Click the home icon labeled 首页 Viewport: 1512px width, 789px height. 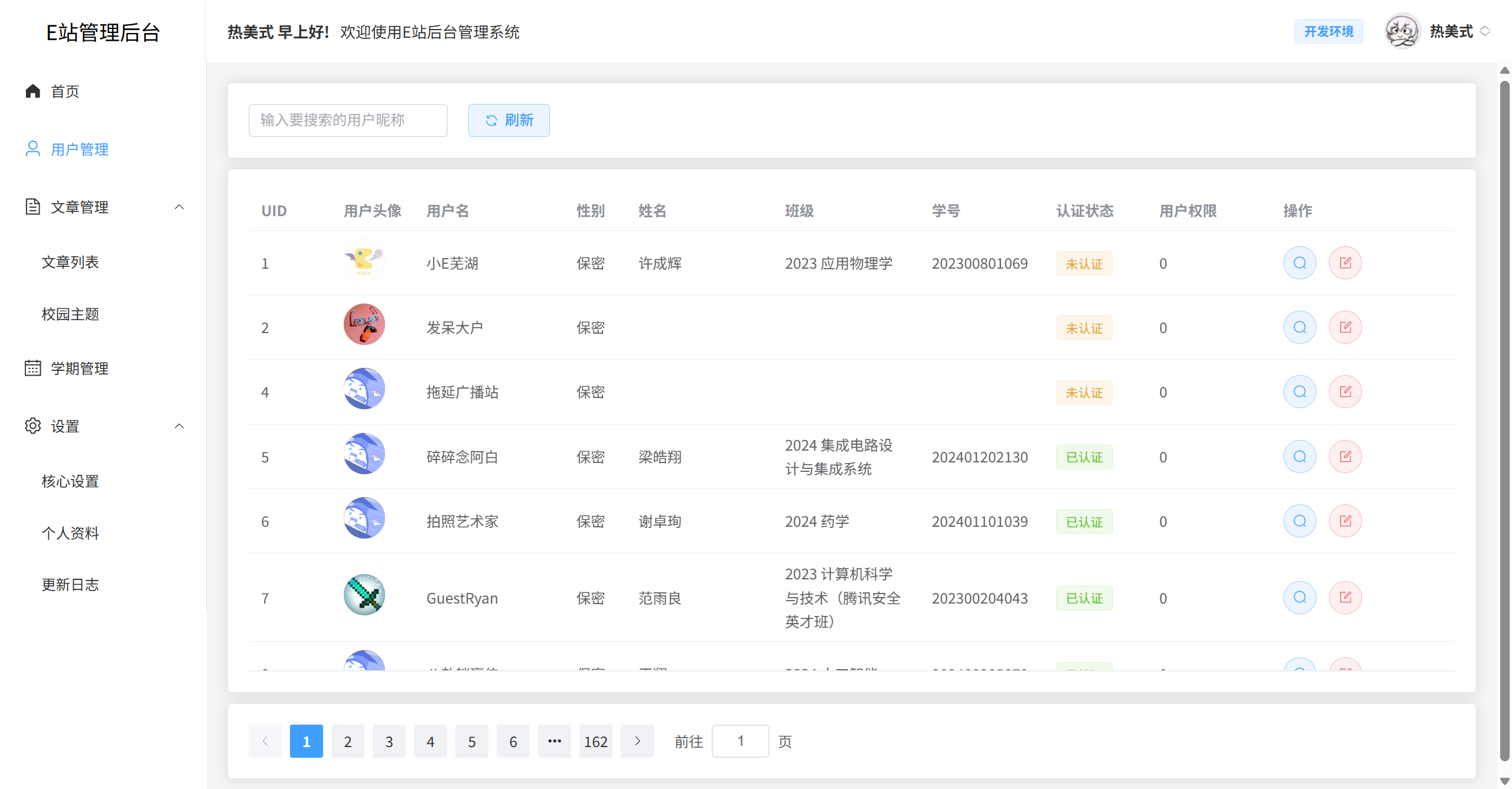(x=33, y=91)
